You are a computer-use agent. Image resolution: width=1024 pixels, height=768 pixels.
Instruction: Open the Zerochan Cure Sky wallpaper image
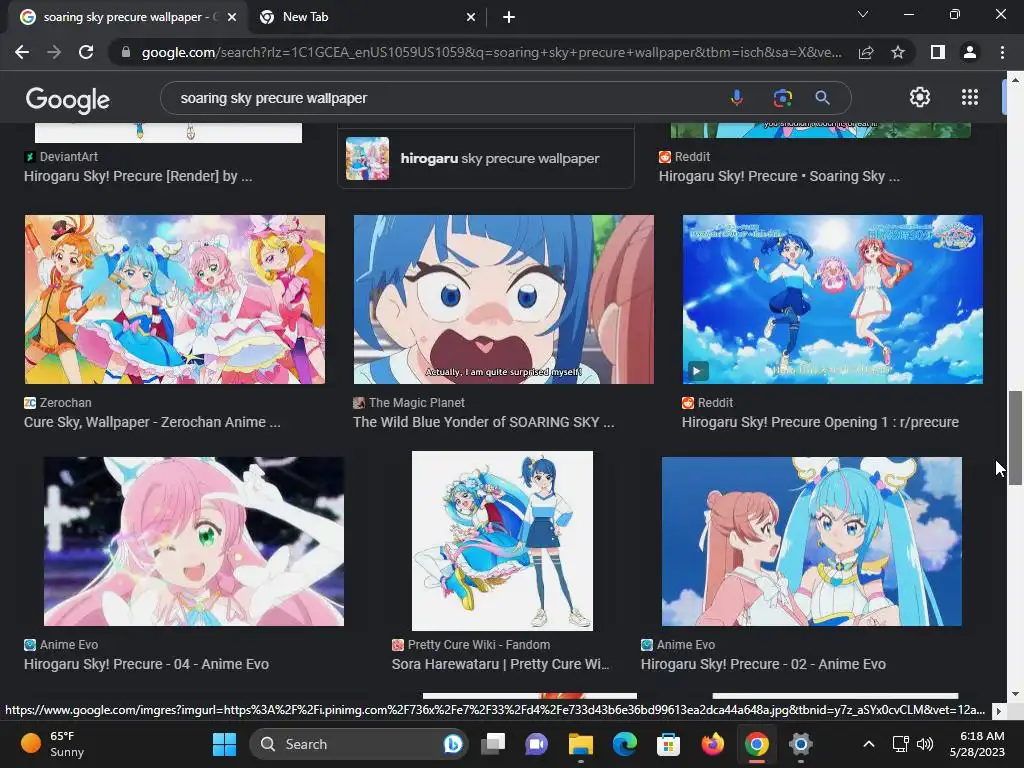click(174, 299)
